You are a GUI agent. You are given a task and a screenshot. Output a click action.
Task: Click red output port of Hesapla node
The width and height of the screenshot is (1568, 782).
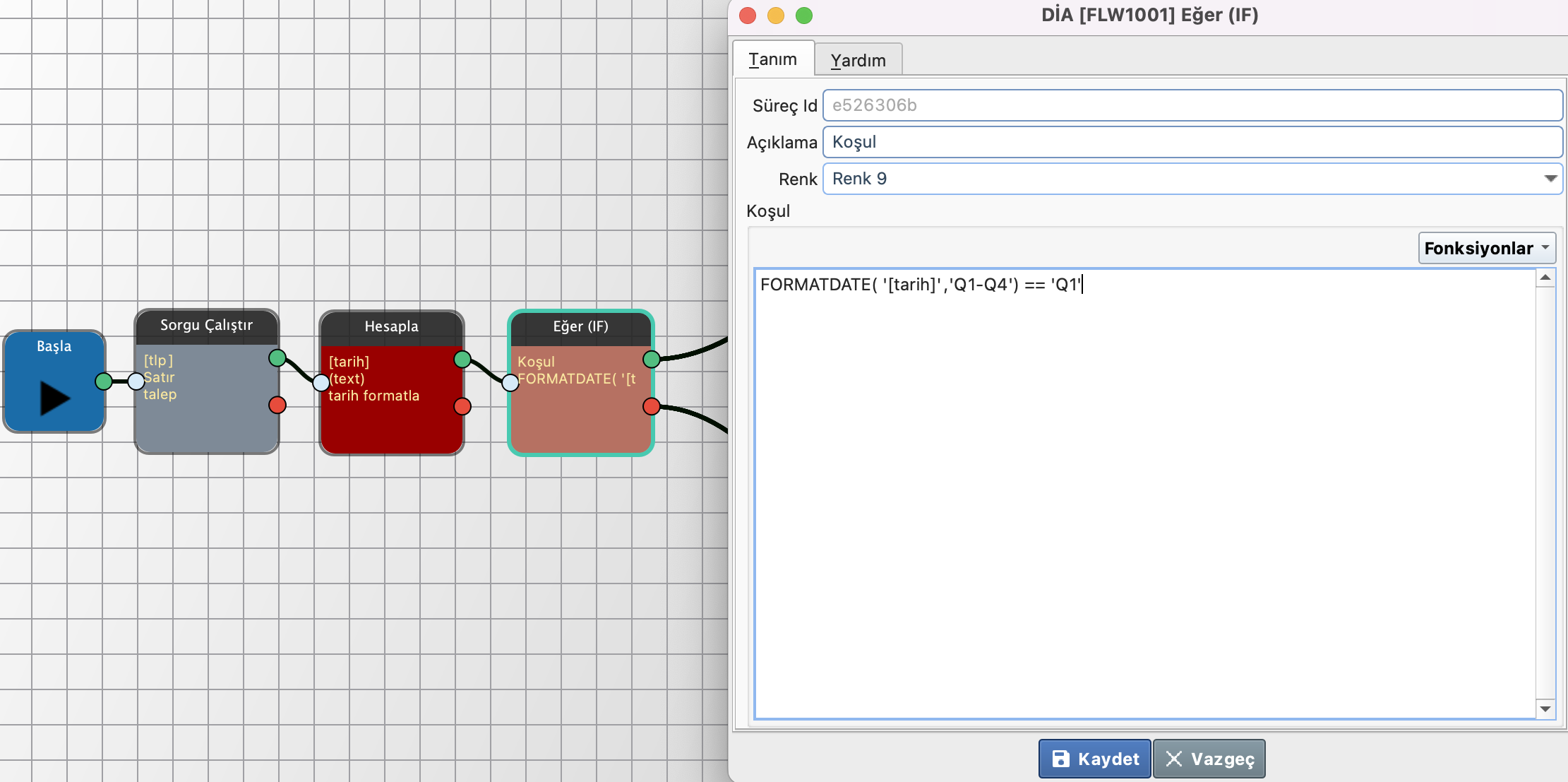(462, 406)
